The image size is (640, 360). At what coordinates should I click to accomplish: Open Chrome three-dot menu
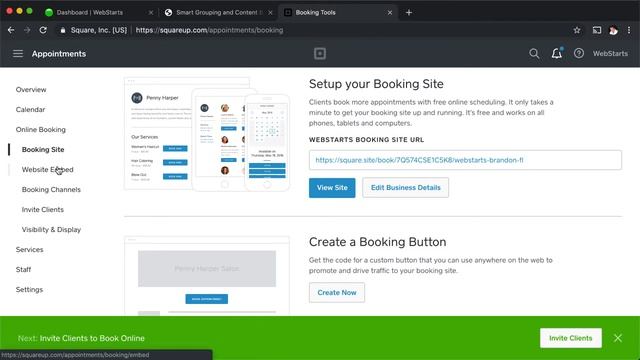pyautogui.click(x=629, y=30)
